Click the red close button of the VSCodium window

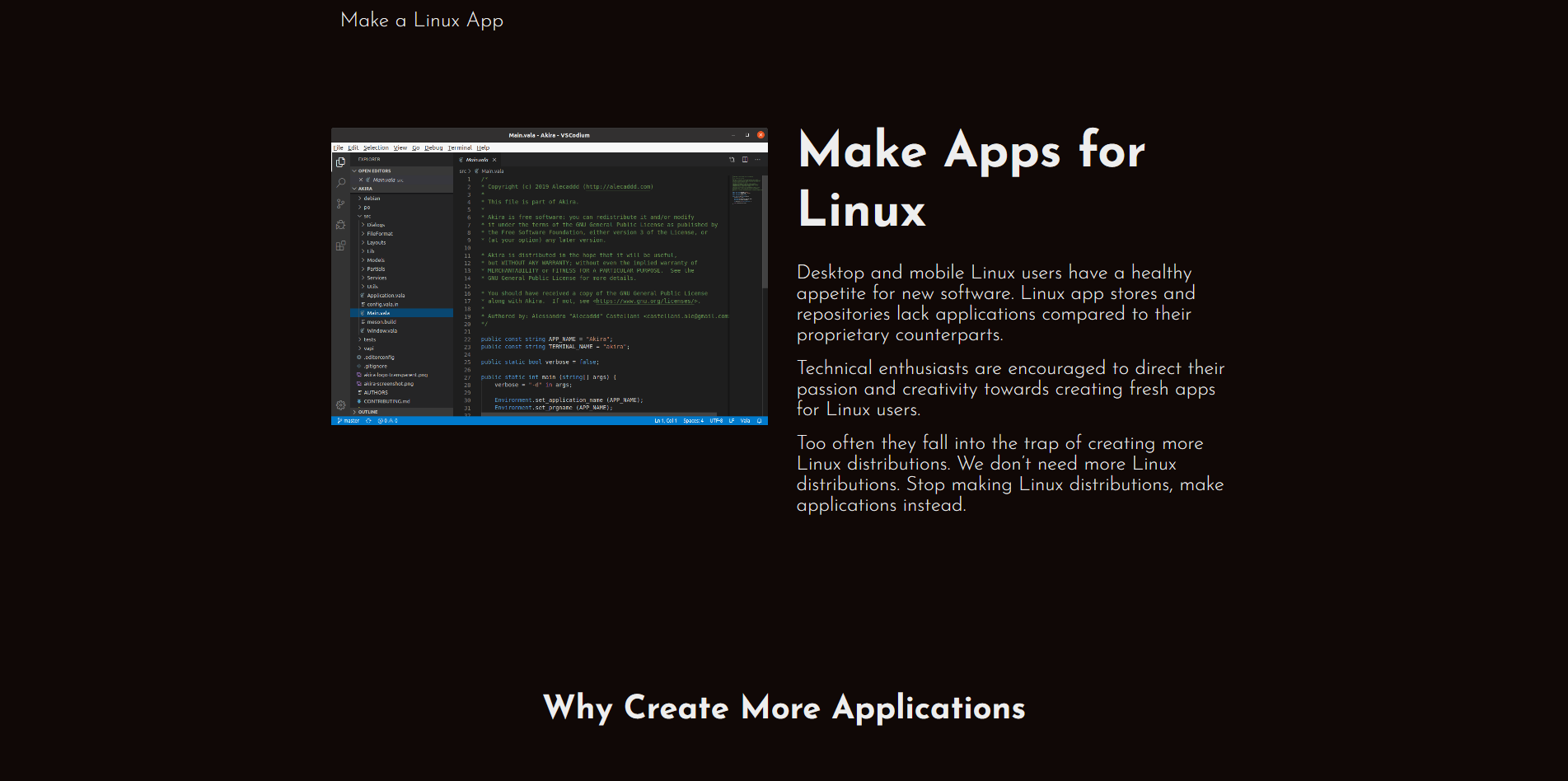[761, 135]
